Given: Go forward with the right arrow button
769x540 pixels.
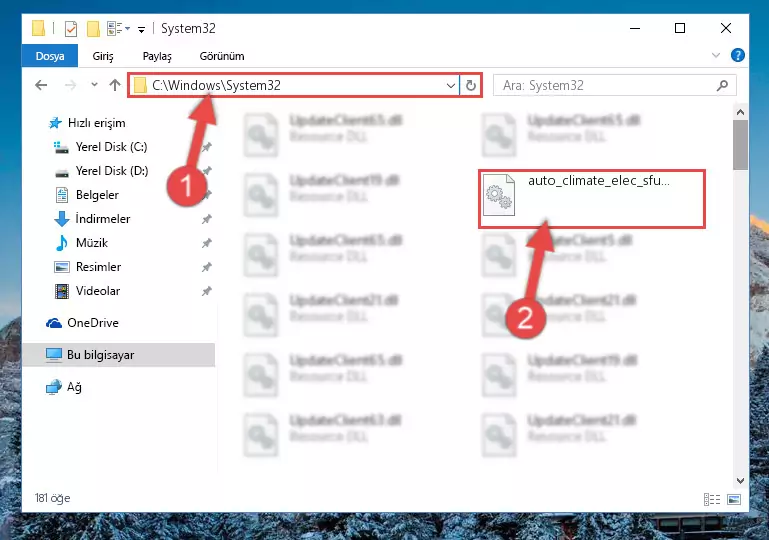Looking at the screenshot, I should point(71,85).
